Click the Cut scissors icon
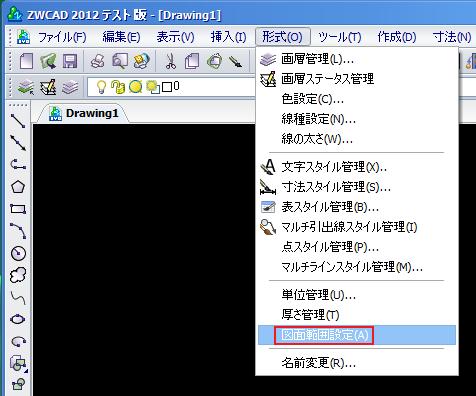This screenshot has width=476, height=396. point(171,62)
